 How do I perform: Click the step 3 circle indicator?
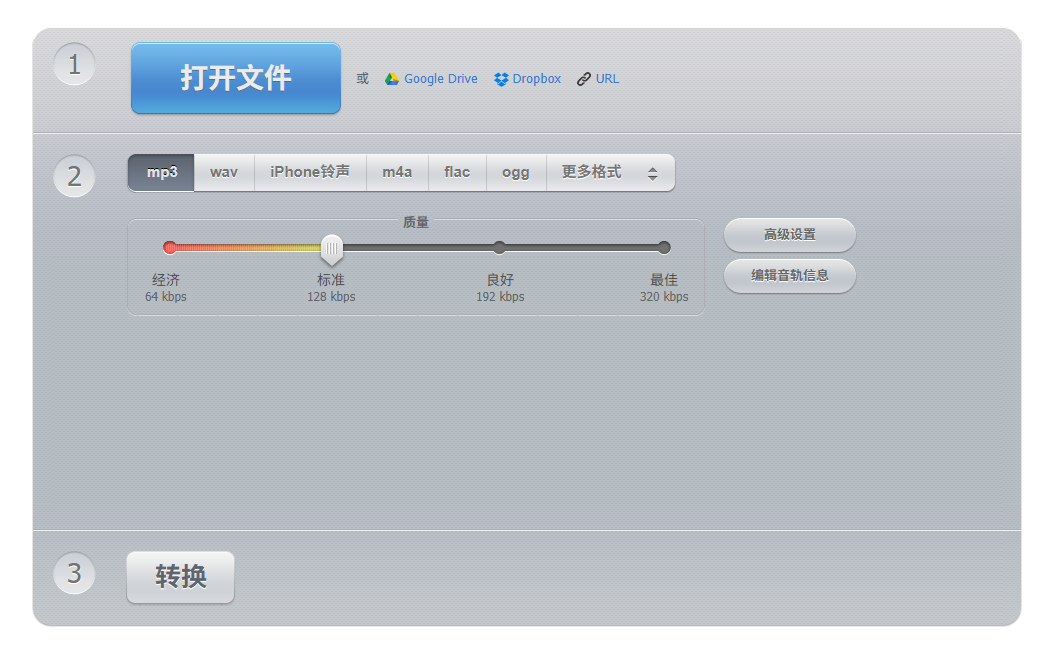tap(74, 573)
